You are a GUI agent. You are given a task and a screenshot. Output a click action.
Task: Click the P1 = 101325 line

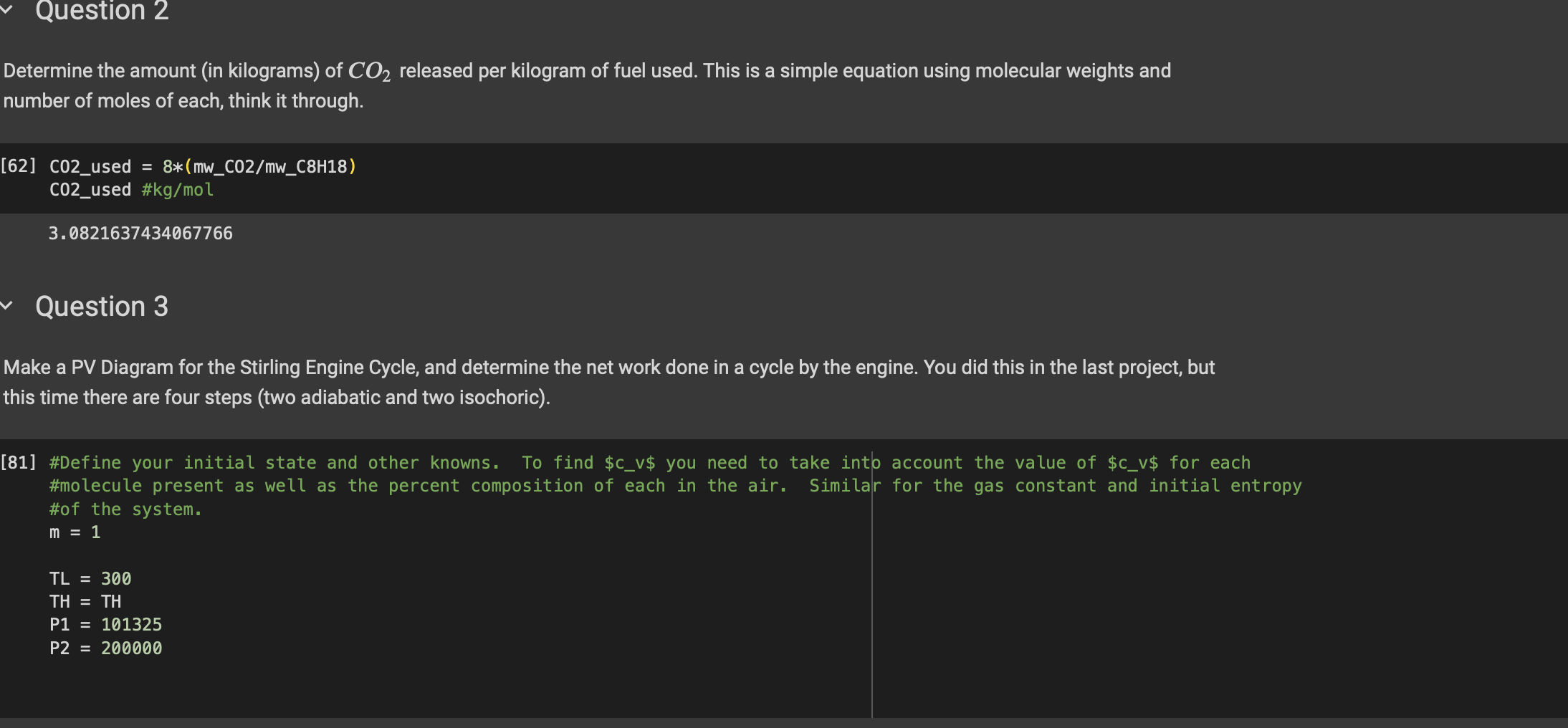(x=105, y=625)
